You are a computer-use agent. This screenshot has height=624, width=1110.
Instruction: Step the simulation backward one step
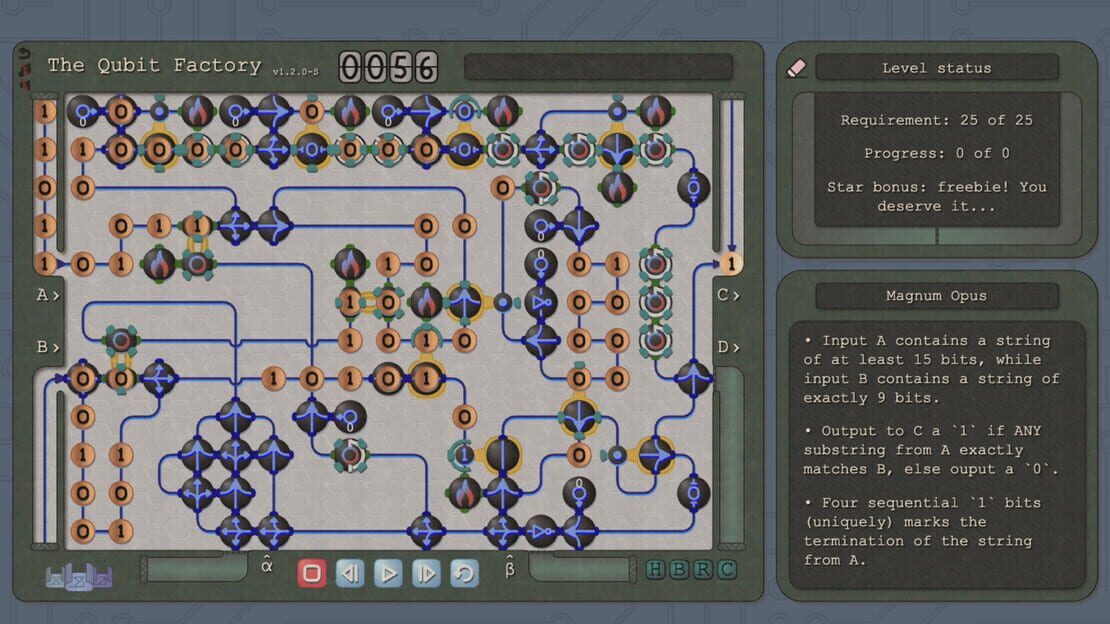click(350, 573)
